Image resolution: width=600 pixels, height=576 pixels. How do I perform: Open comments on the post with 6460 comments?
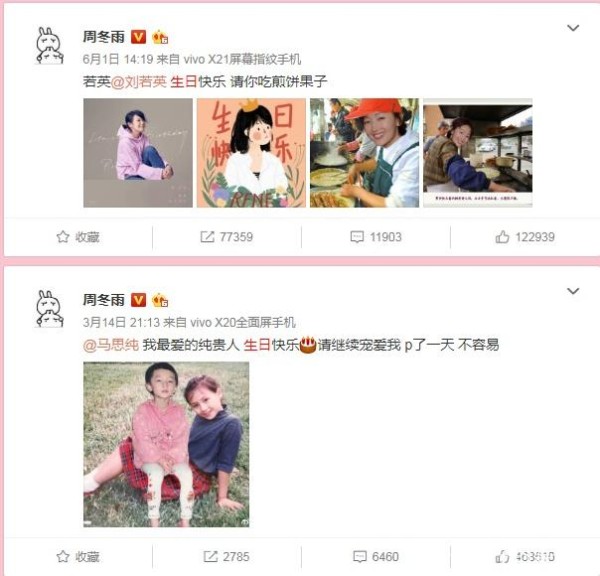point(376,556)
